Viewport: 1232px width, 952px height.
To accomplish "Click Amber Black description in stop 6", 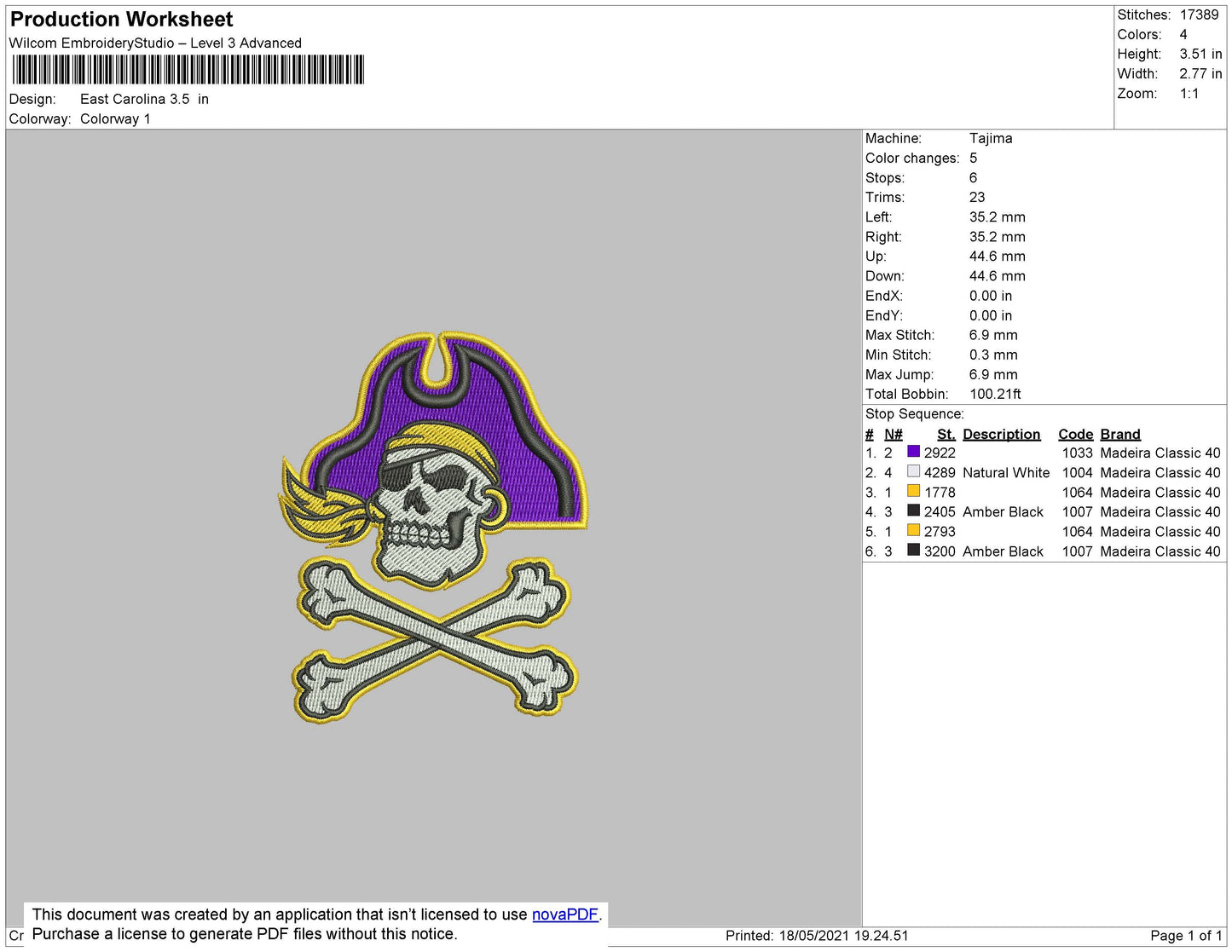I will [1003, 551].
